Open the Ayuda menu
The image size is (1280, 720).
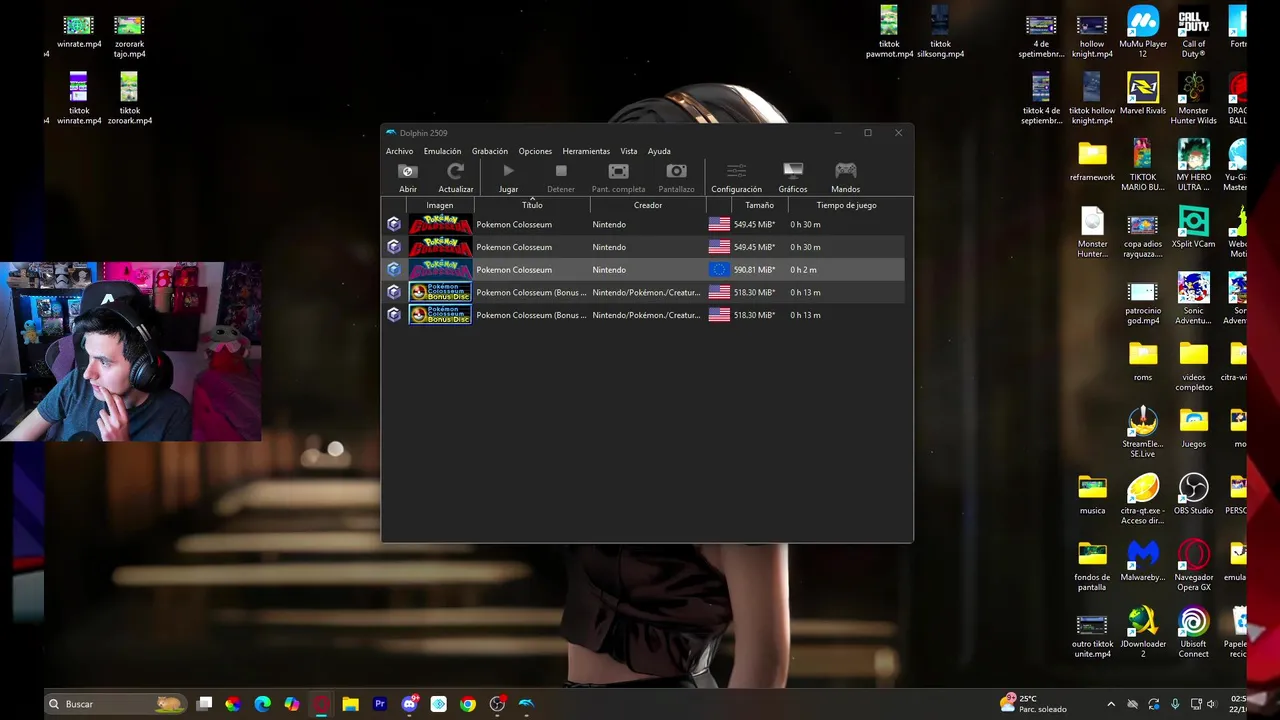pyautogui.click(x=659, y=151)
